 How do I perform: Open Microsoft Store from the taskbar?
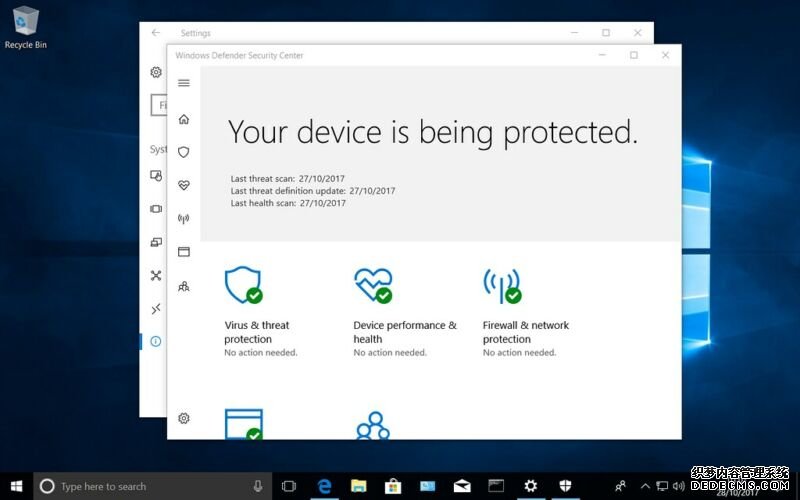393,486
